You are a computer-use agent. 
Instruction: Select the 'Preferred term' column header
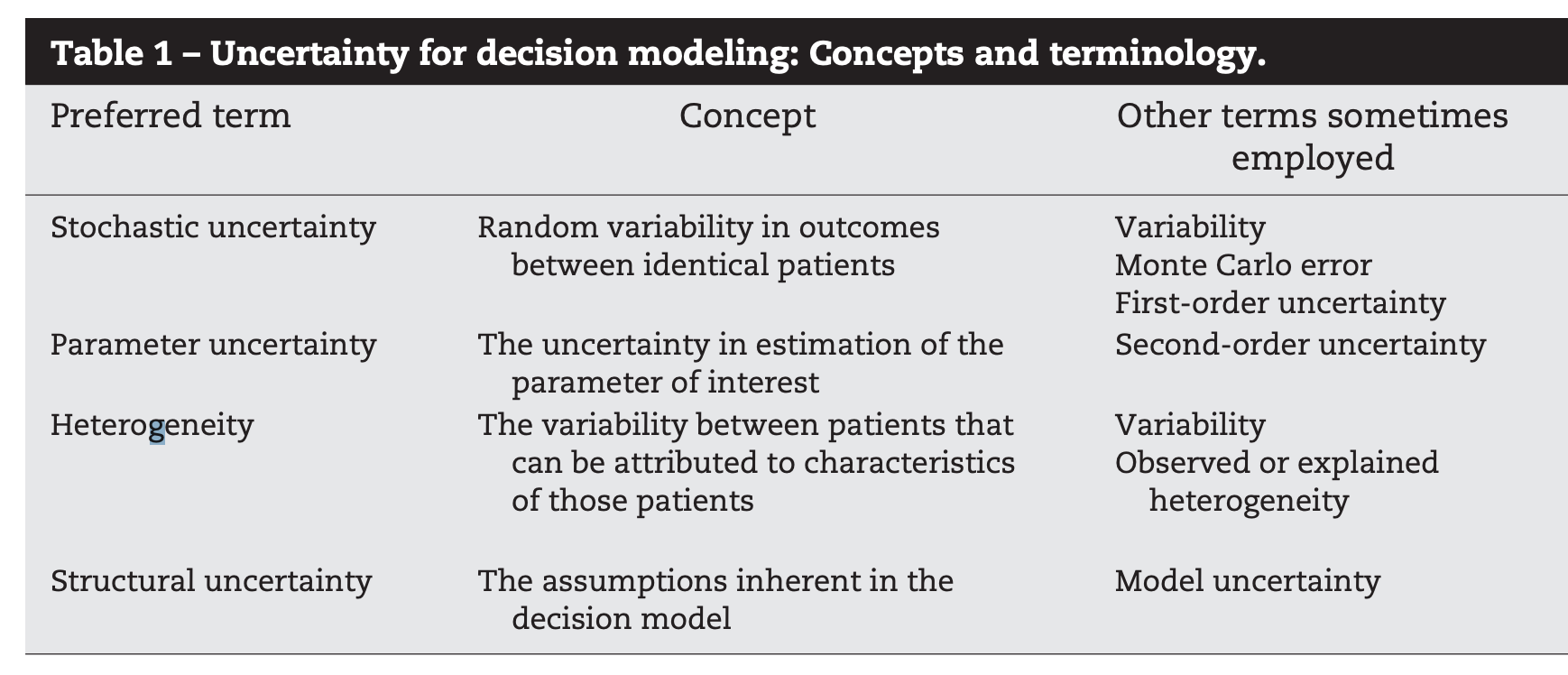pos(171,116)
